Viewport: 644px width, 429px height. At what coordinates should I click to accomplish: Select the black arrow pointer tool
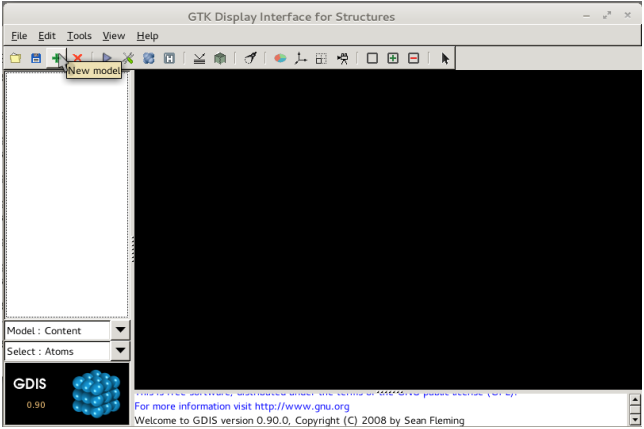(445, 58)
